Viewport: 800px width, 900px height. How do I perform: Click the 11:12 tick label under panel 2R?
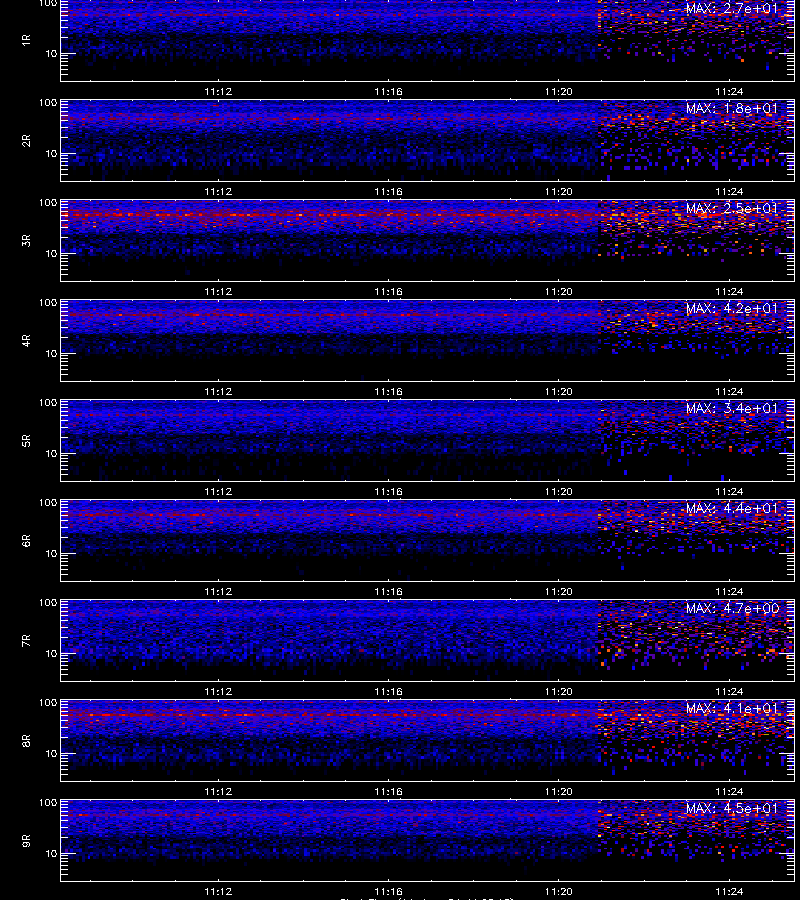pyautogui.click(x=218, y=192)
